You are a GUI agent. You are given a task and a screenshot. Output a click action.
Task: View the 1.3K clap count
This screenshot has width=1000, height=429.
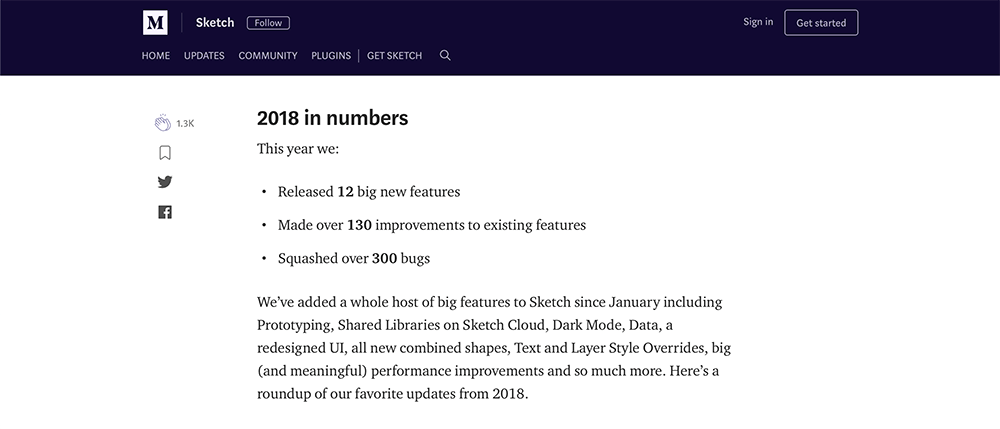pyautogui.click(x=185, y=124)
